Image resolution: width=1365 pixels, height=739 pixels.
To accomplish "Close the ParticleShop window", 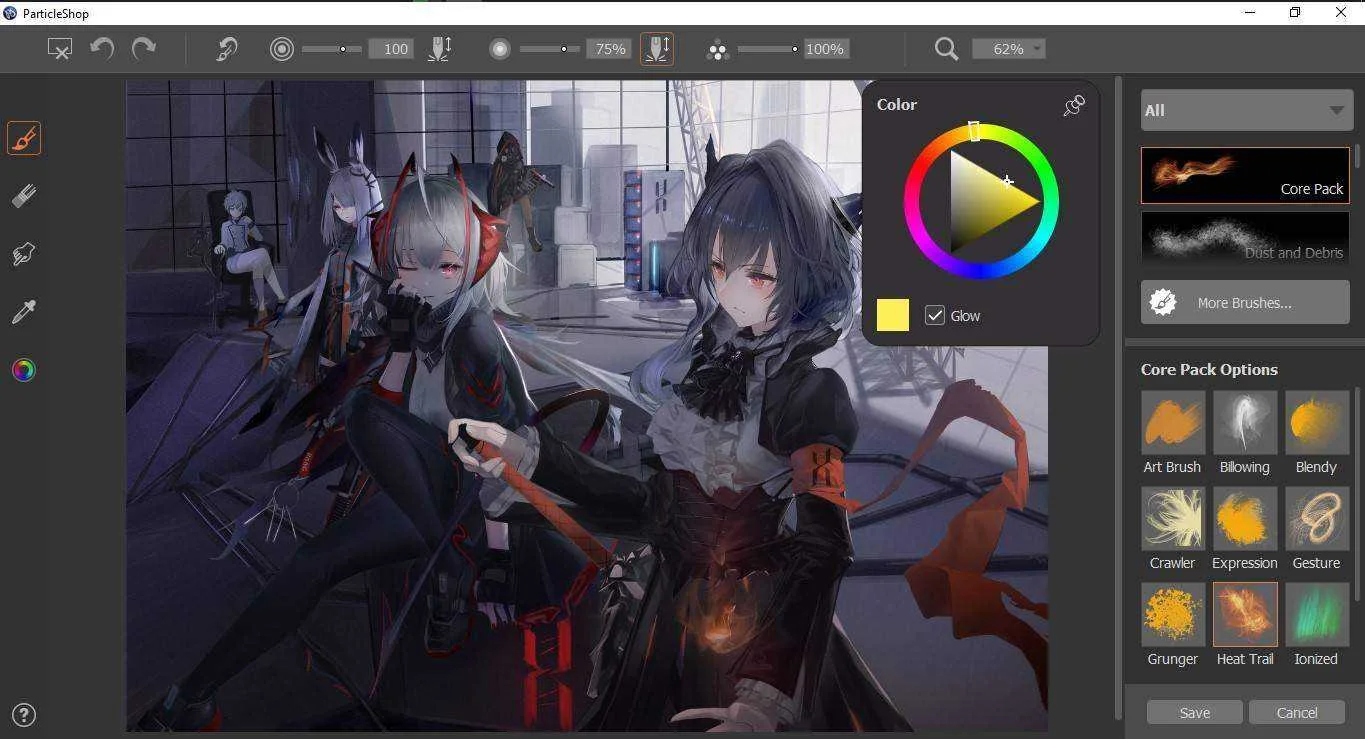I will (1341, 13).
